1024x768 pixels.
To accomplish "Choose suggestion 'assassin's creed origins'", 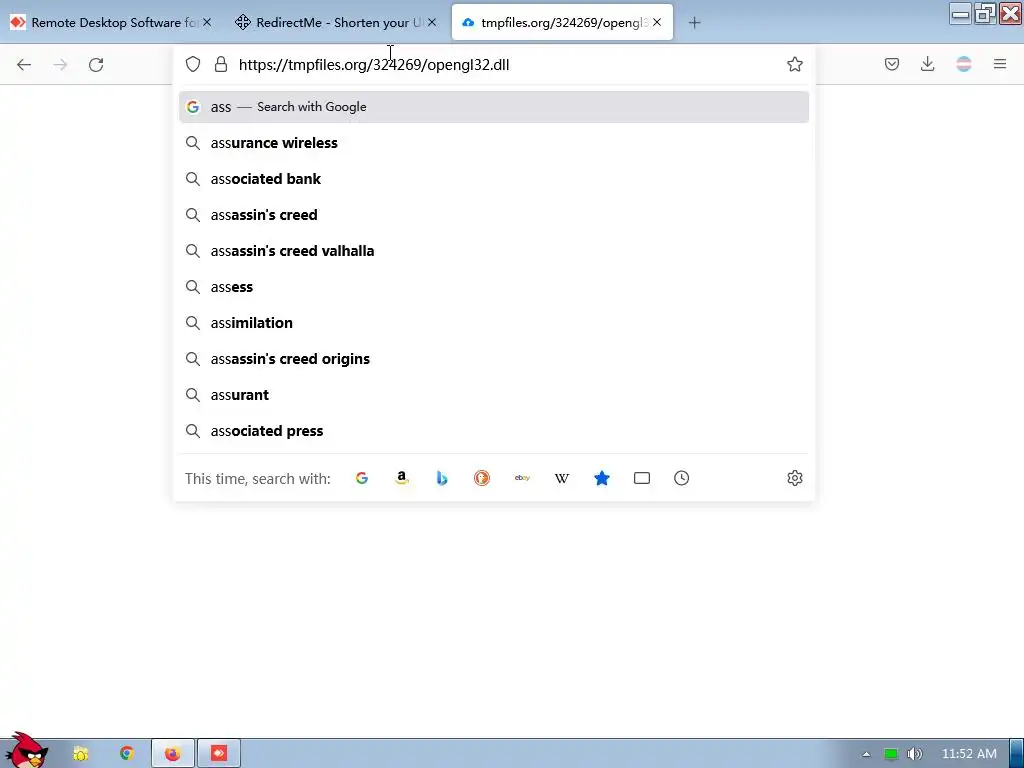I will (x=494, y=359).
